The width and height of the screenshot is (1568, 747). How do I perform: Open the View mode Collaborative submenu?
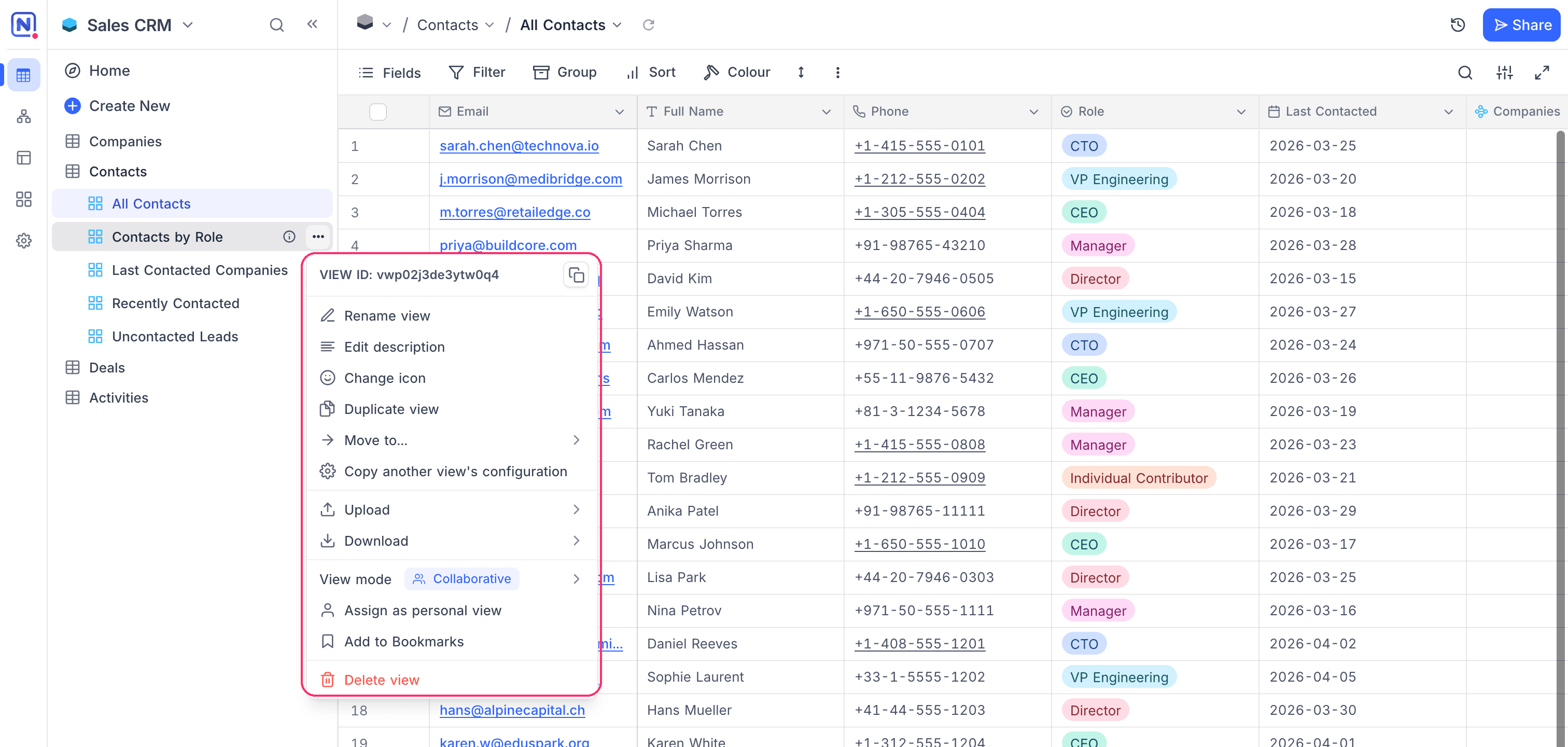pyautogui.click(x=452, y=579)
